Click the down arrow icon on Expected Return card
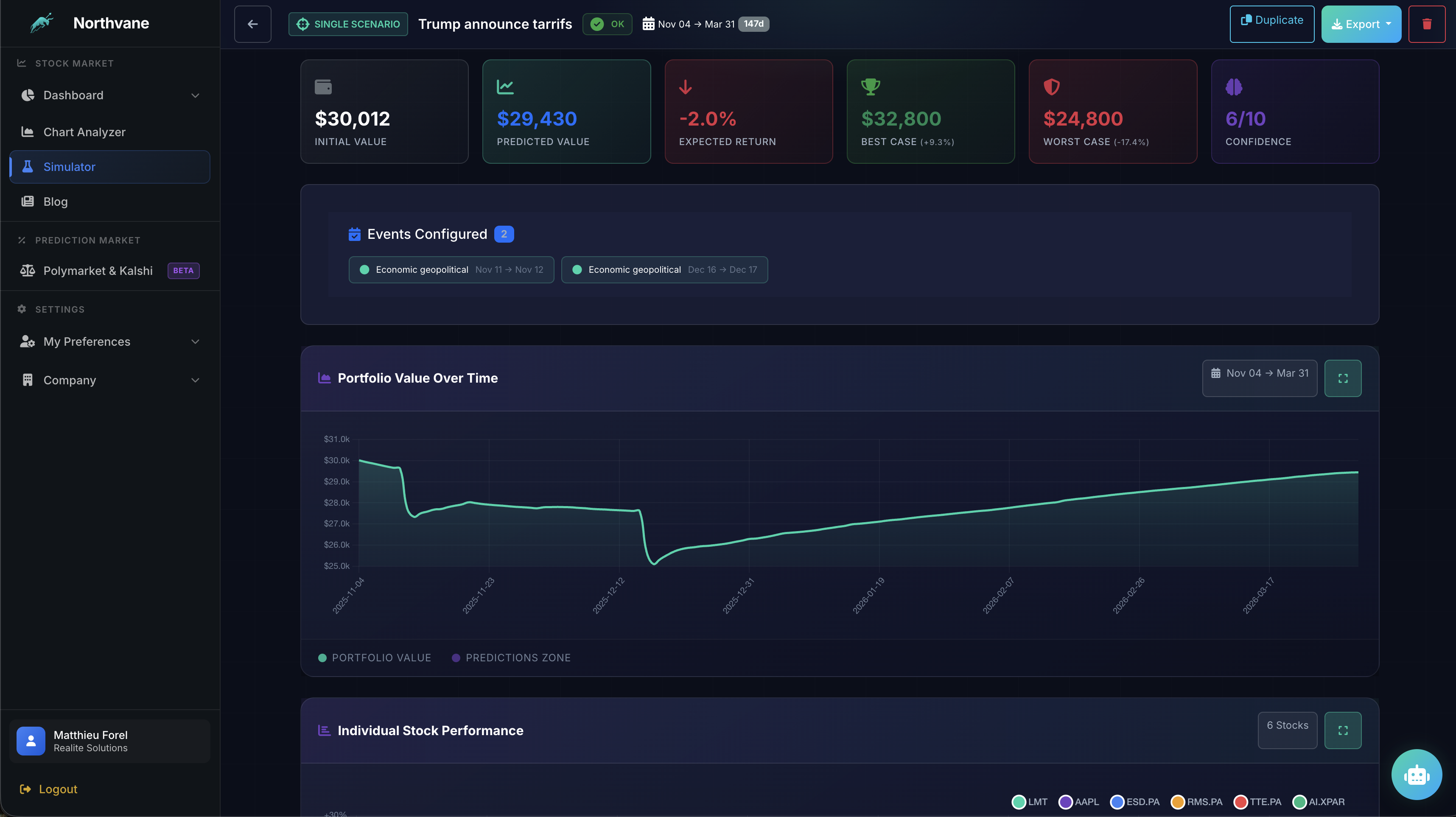Viewport: 1456px width, 817px height. [x=686, y=87]
